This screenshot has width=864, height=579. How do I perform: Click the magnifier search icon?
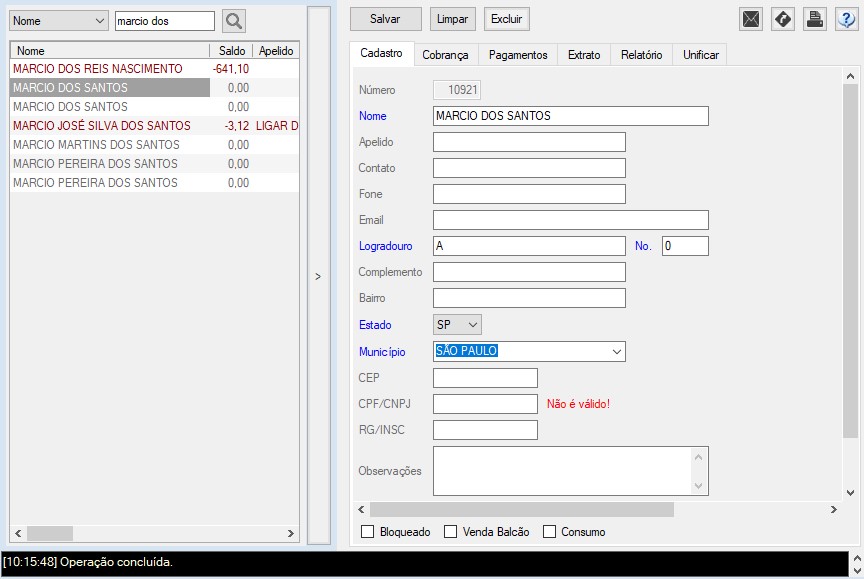pyautogui.click(x=233, y=21)
